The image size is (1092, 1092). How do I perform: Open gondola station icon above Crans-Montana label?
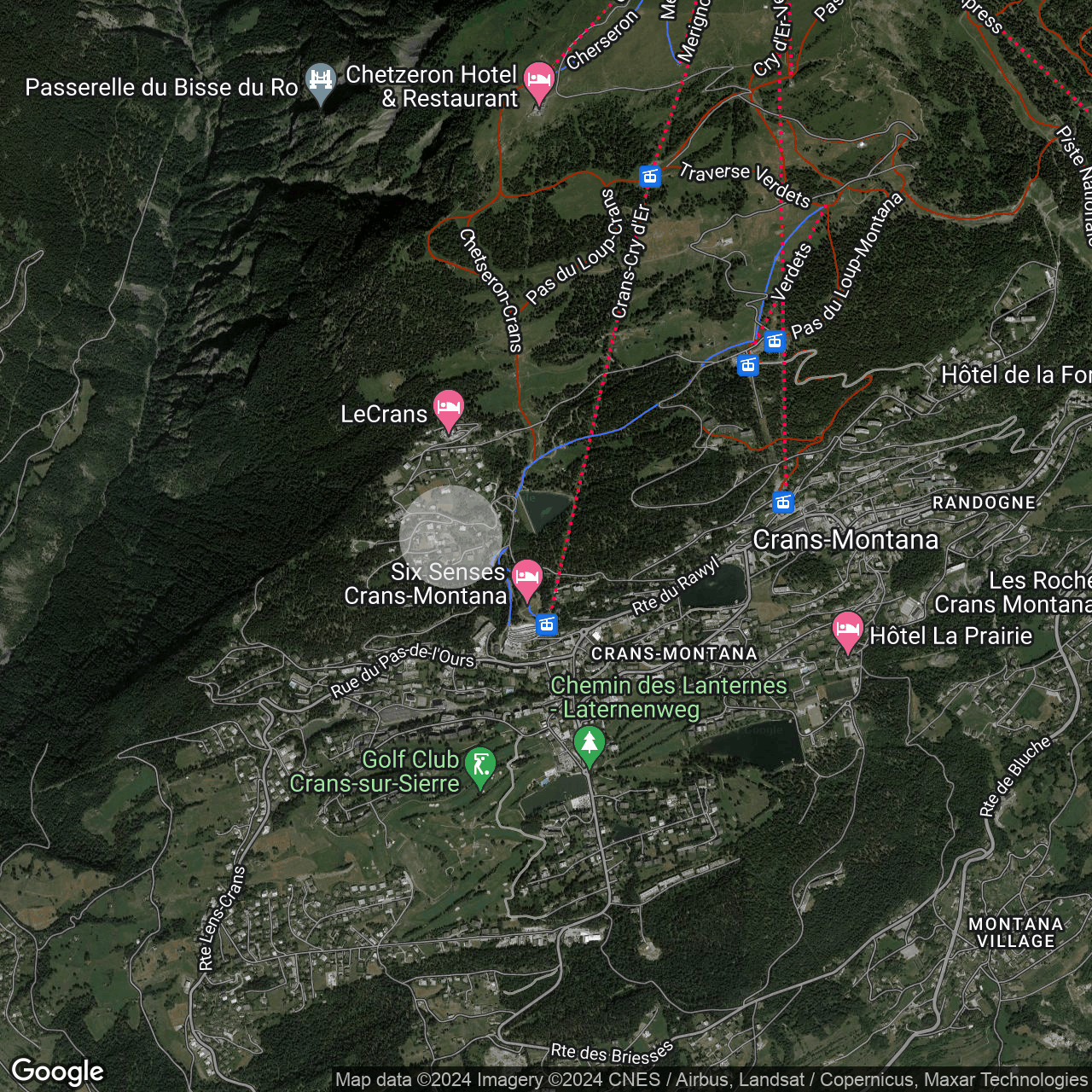(783, 502)
